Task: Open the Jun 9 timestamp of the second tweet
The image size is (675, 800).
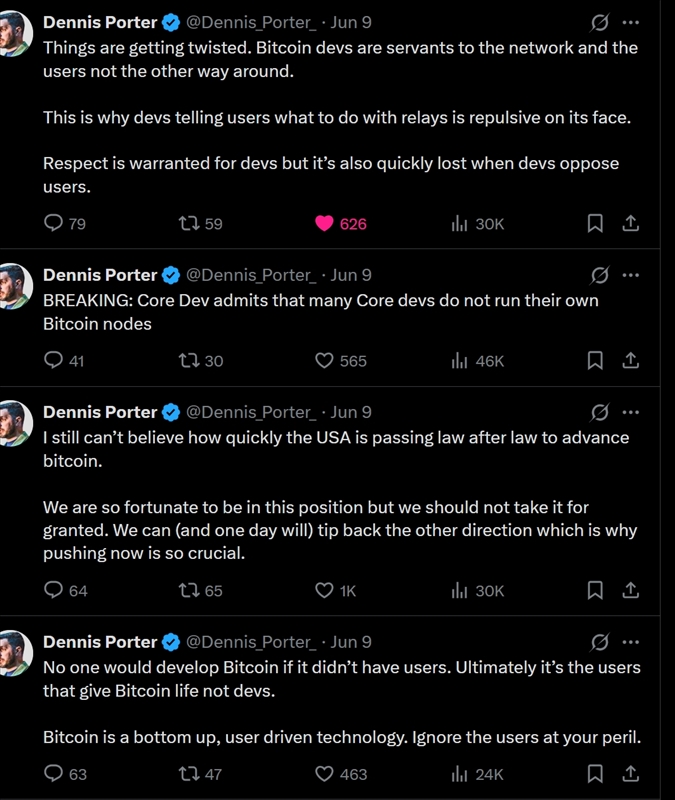Action: (351, 275)
